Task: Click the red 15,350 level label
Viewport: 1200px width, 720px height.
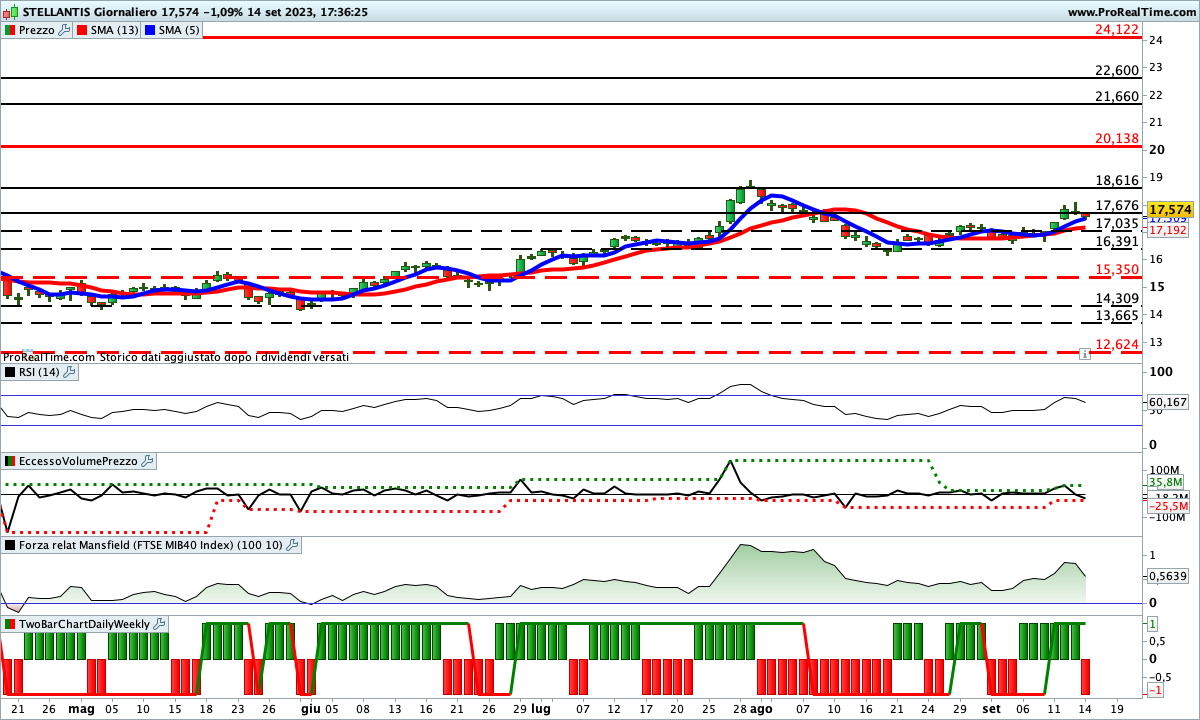Action: click(1117, 269)
